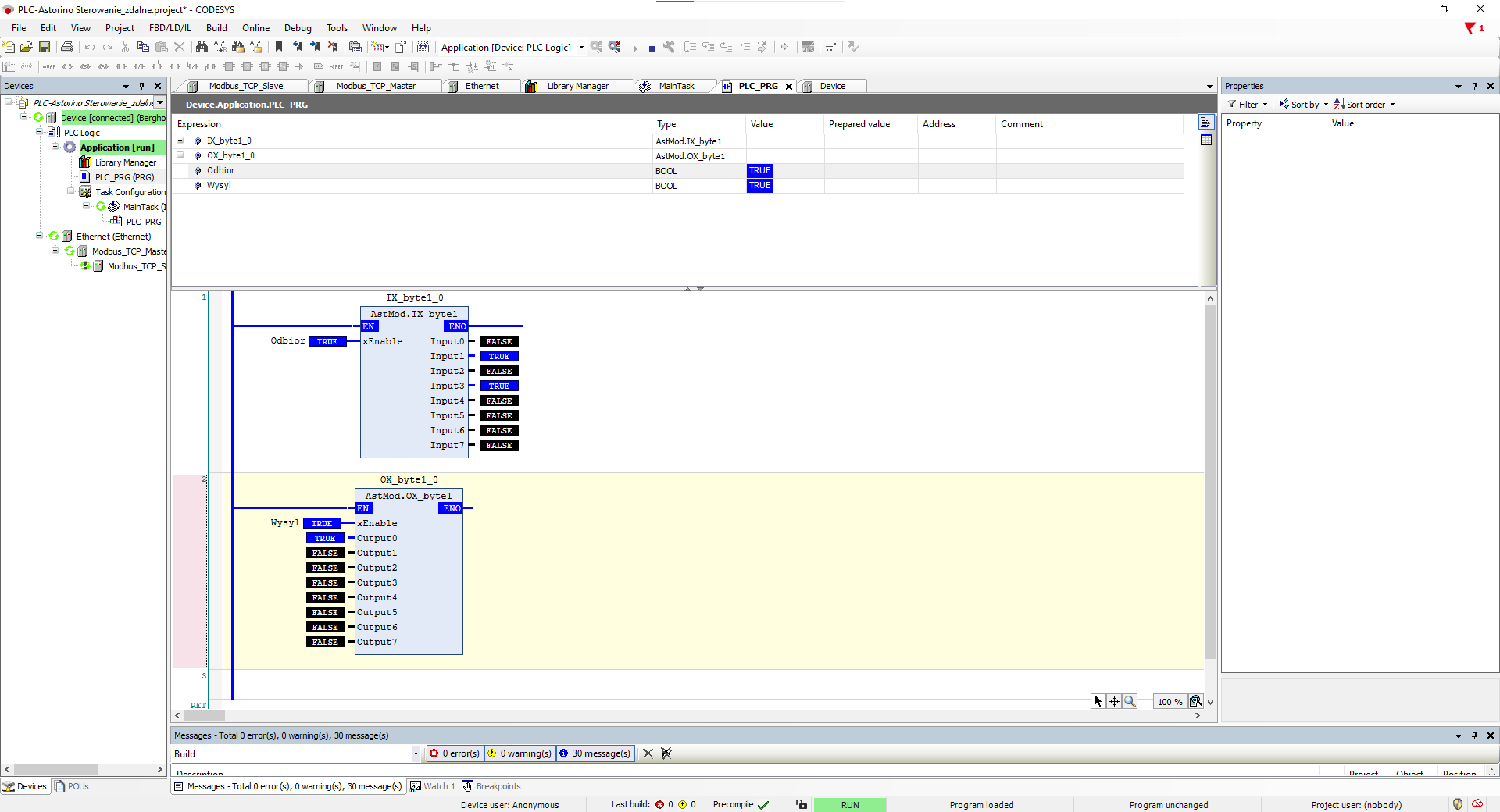Click the security shield icon in status bar
This screenshot has width=1500, height=812.
click(1458, 804)
